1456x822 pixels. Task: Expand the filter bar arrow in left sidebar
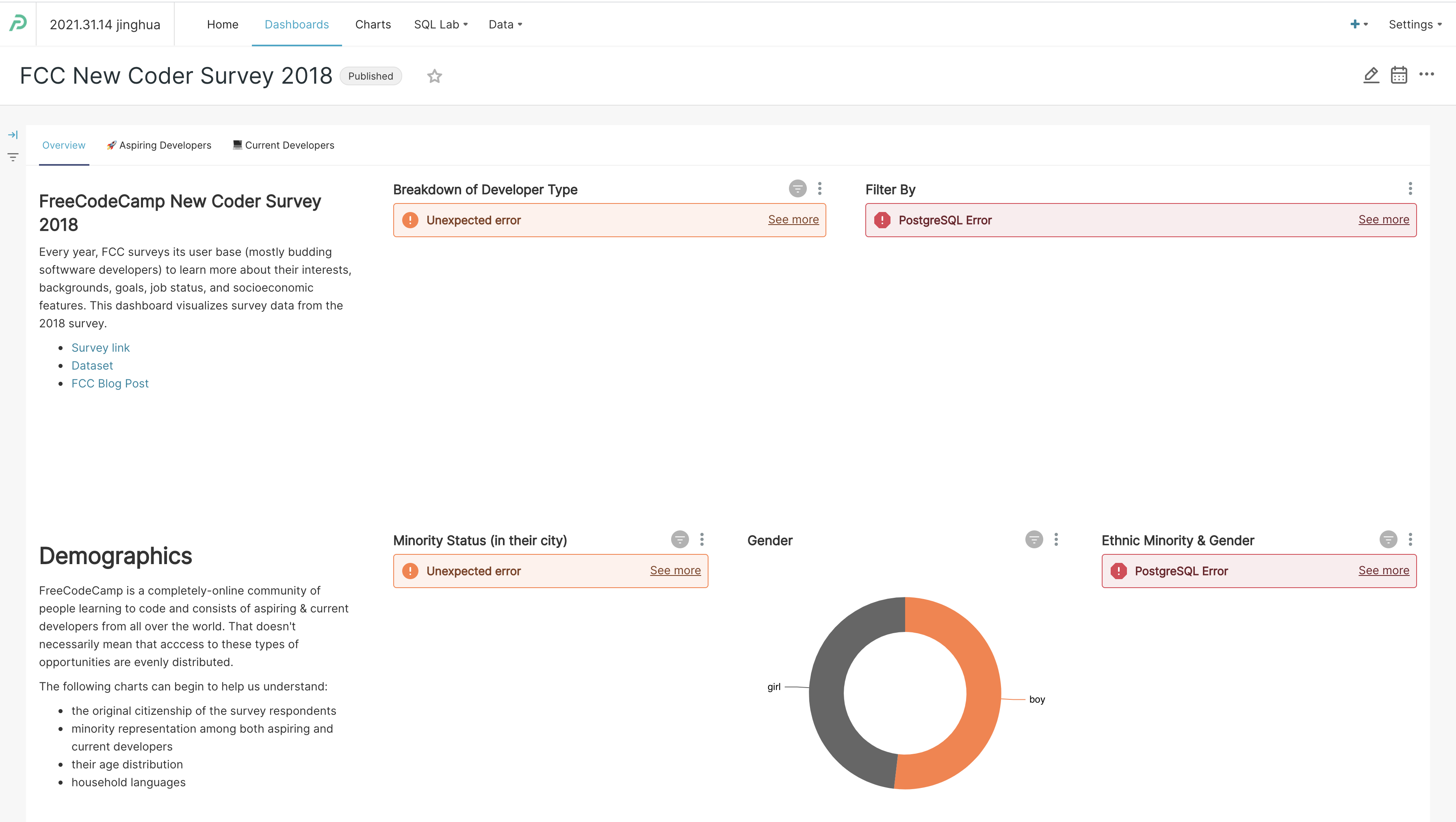click(x=13, y=134)
